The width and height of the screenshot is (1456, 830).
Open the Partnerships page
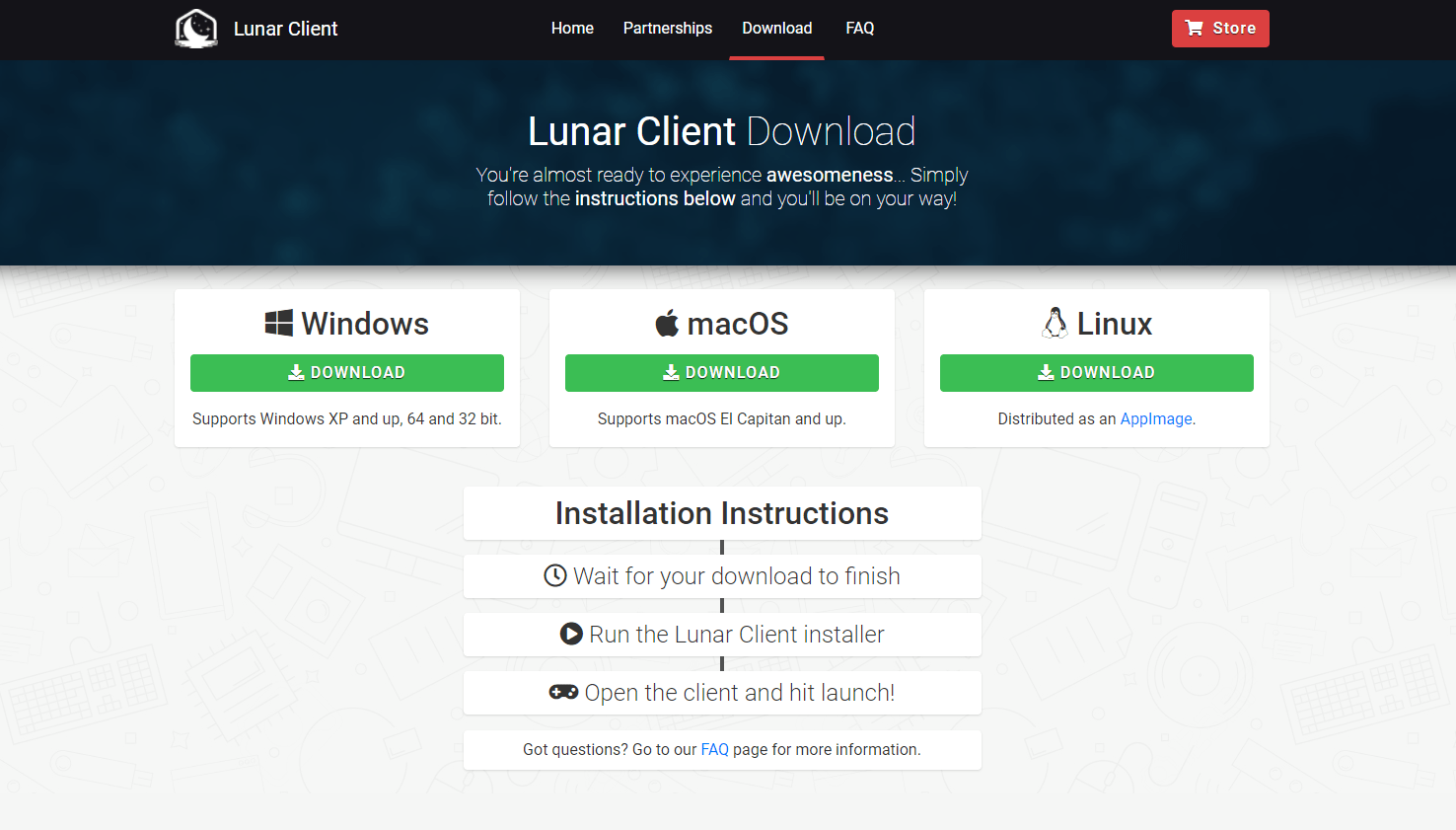click(x=668, y=29)
